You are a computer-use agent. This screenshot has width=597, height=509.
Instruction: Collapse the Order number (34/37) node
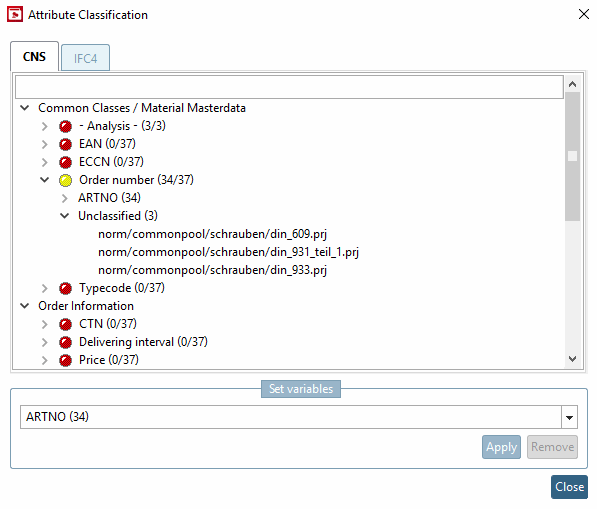pos(45,180)
